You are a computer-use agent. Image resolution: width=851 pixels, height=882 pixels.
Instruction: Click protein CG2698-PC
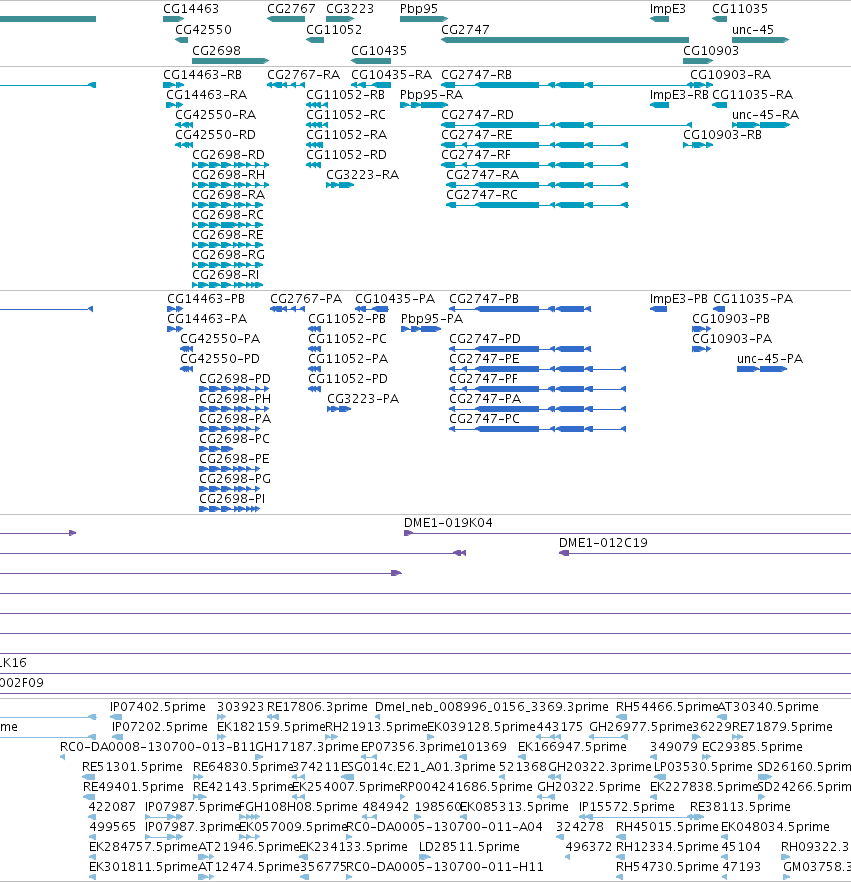pyautogui.click(x=234, y=439)
